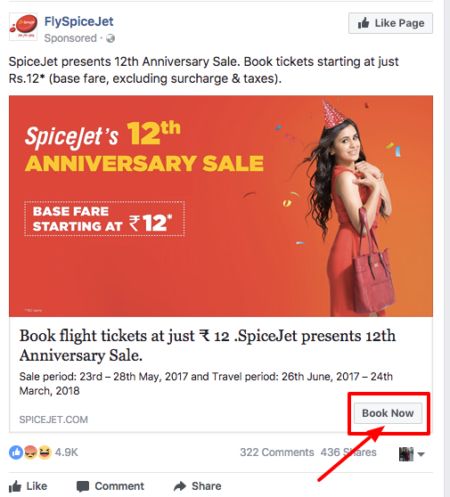
Task: Click the public globe audience icon
Action: 110,38
